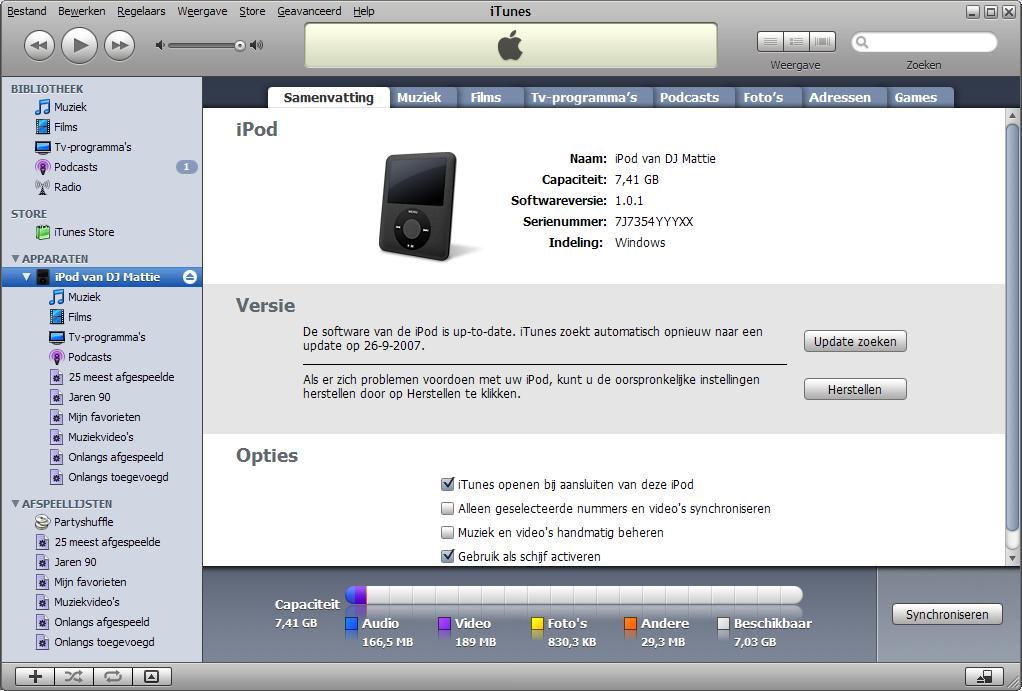1022x691 pixels.
Task: Click the Previous track rewind button
Action: coord(39,46)
